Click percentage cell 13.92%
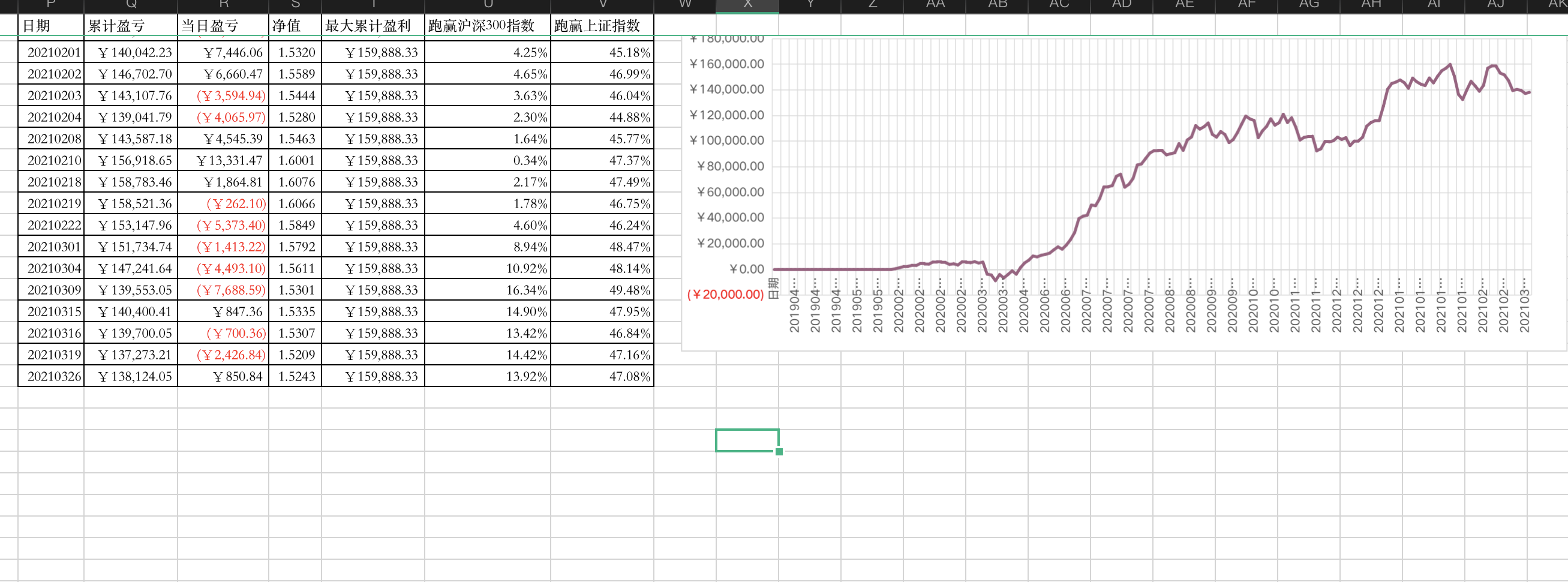1568x582 pixels. (x=488, y=377)
